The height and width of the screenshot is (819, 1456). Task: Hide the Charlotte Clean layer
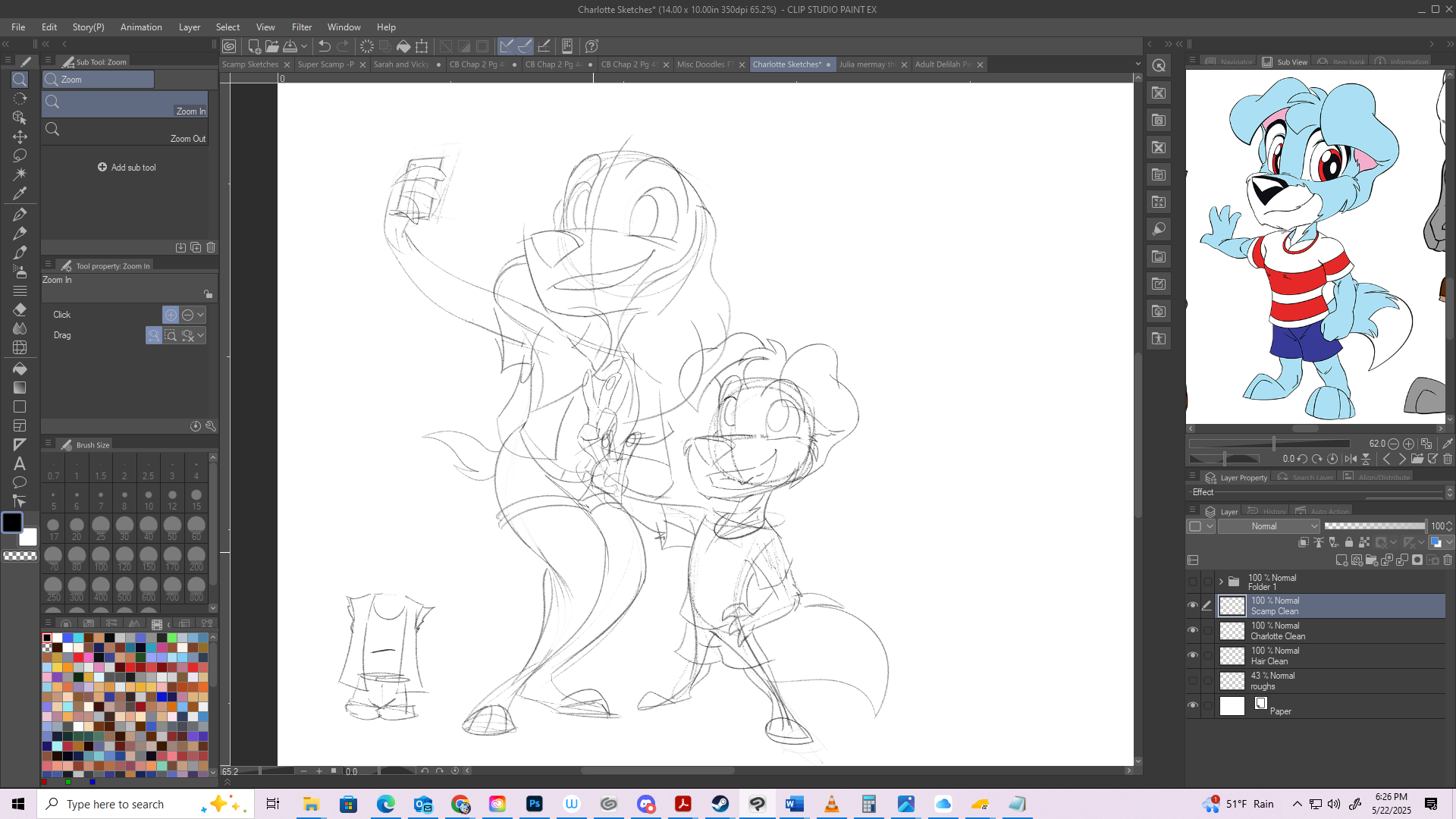pos(1193,630)
